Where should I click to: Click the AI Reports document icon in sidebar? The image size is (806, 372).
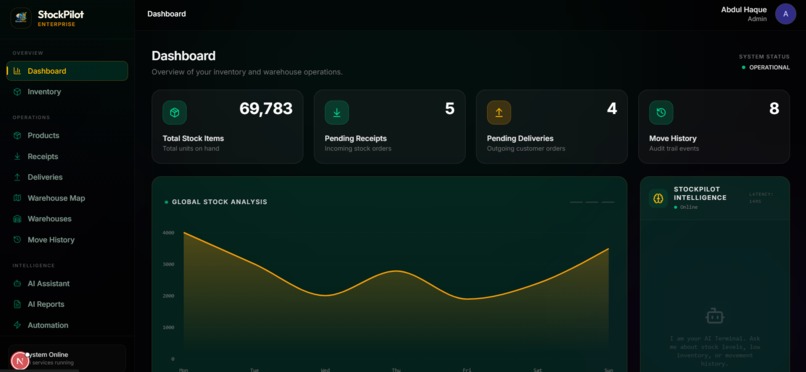(17, 304)
